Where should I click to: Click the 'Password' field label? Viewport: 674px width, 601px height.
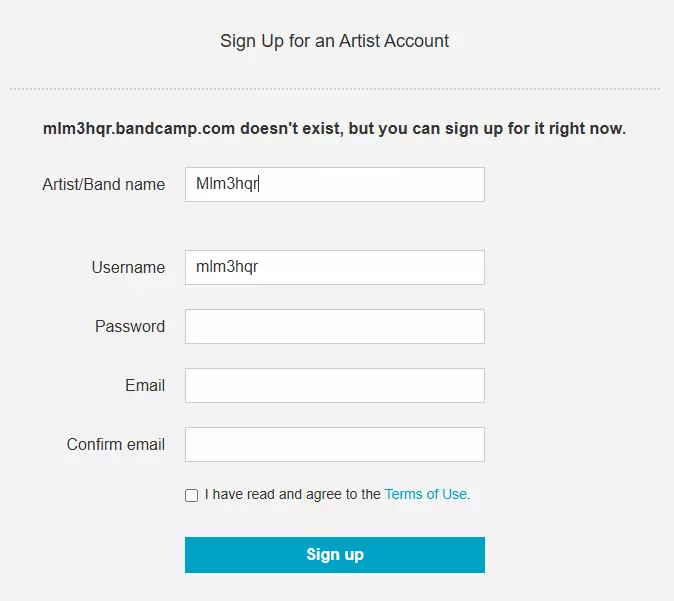(x=130, y=326)
